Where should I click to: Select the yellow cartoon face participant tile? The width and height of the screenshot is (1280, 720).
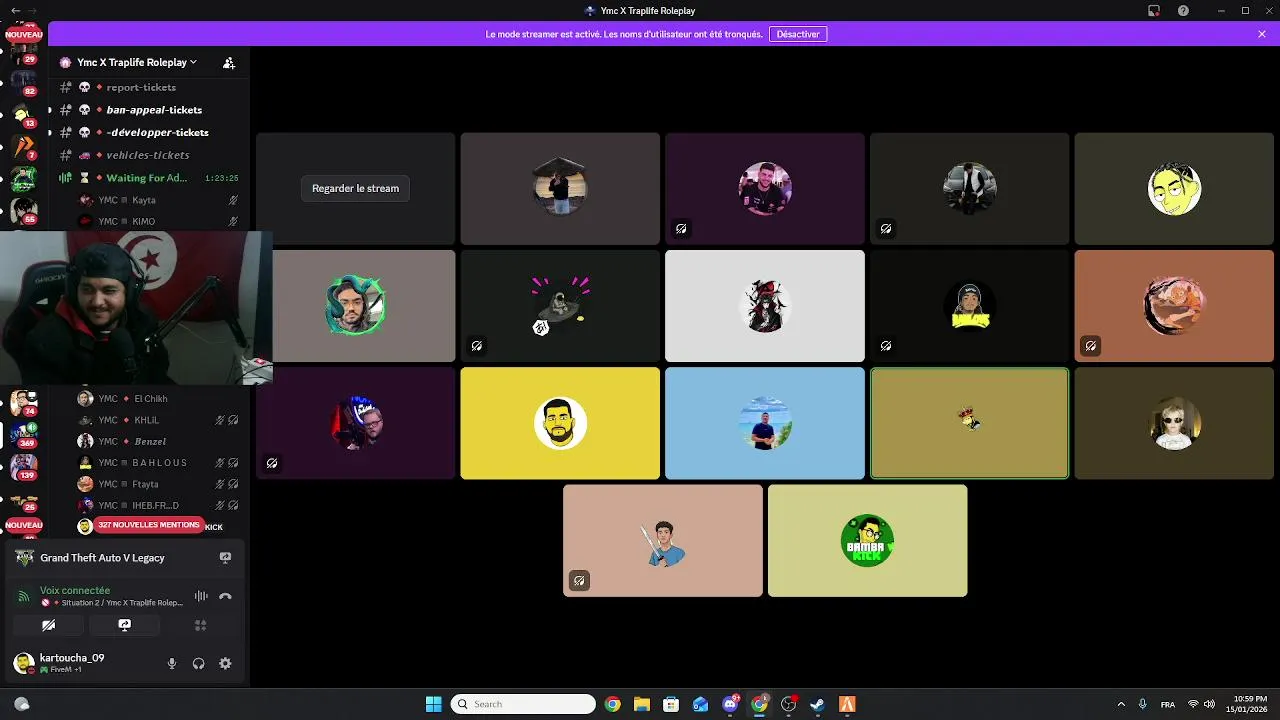[1174, 188]
